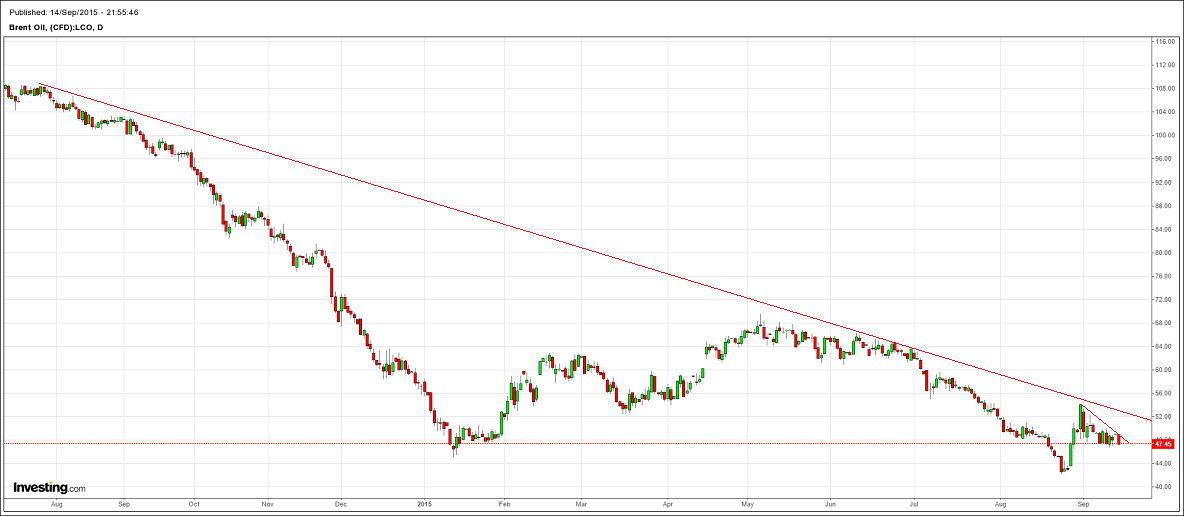Click the Feb label on the time axis
1184x516 pixels.
coord(504,506)
